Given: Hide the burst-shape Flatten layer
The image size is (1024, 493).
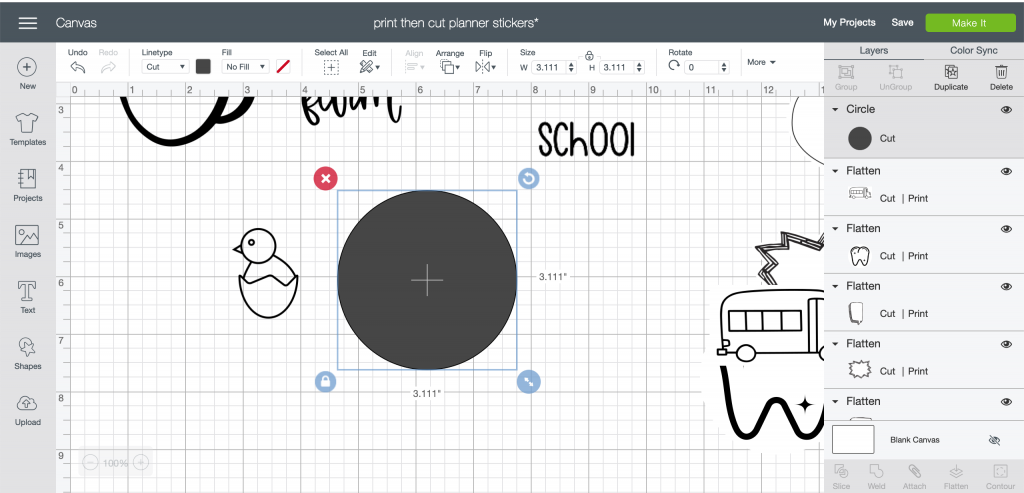Looking at the screenshot, I should (x=1006, y=343).
